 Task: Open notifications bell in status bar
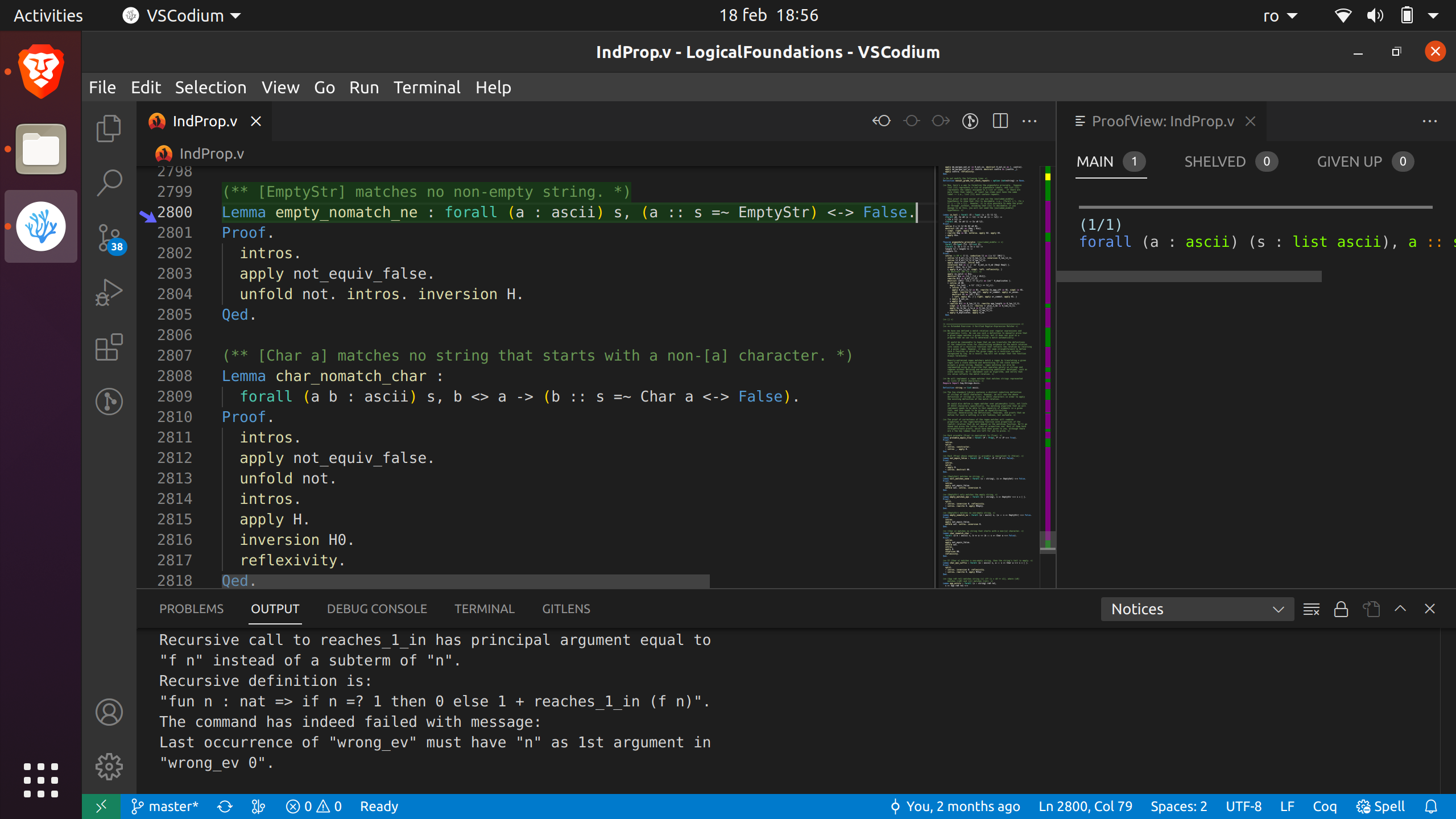point(1431,806)
